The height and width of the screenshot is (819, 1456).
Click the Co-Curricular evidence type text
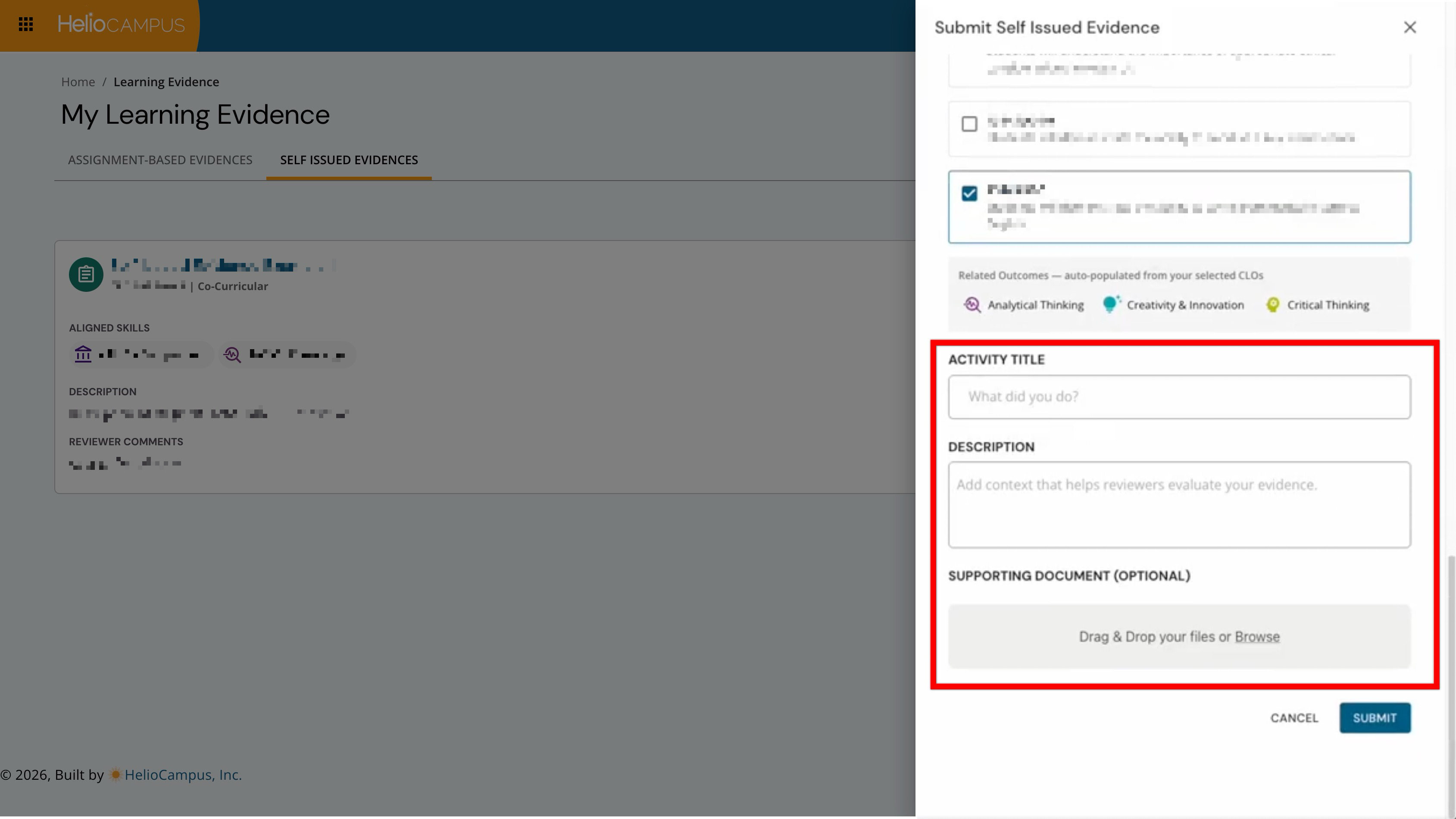pos(233,287)
